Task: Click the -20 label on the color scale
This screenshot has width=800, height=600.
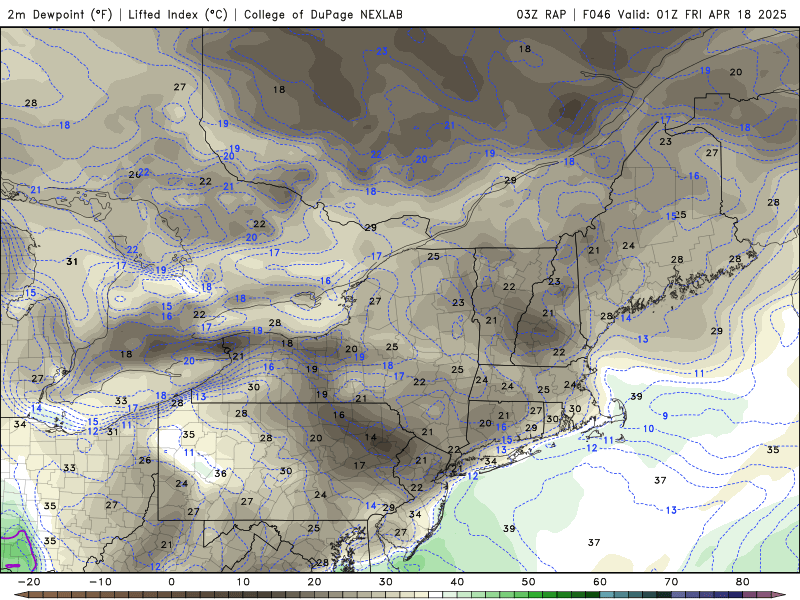Action: click(29, 582)
